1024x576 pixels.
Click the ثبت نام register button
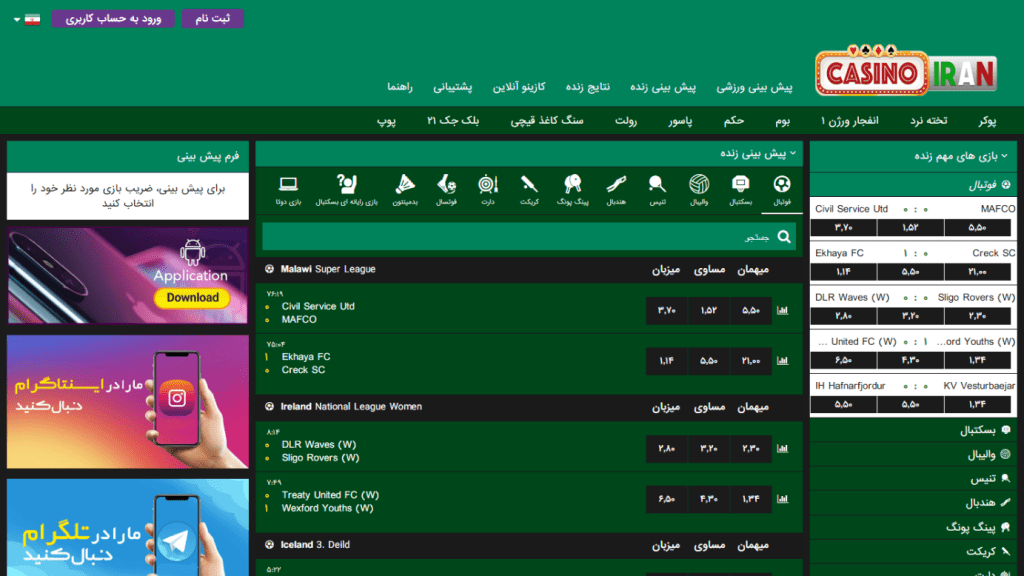pyautogui.click(x=212, y=19)
